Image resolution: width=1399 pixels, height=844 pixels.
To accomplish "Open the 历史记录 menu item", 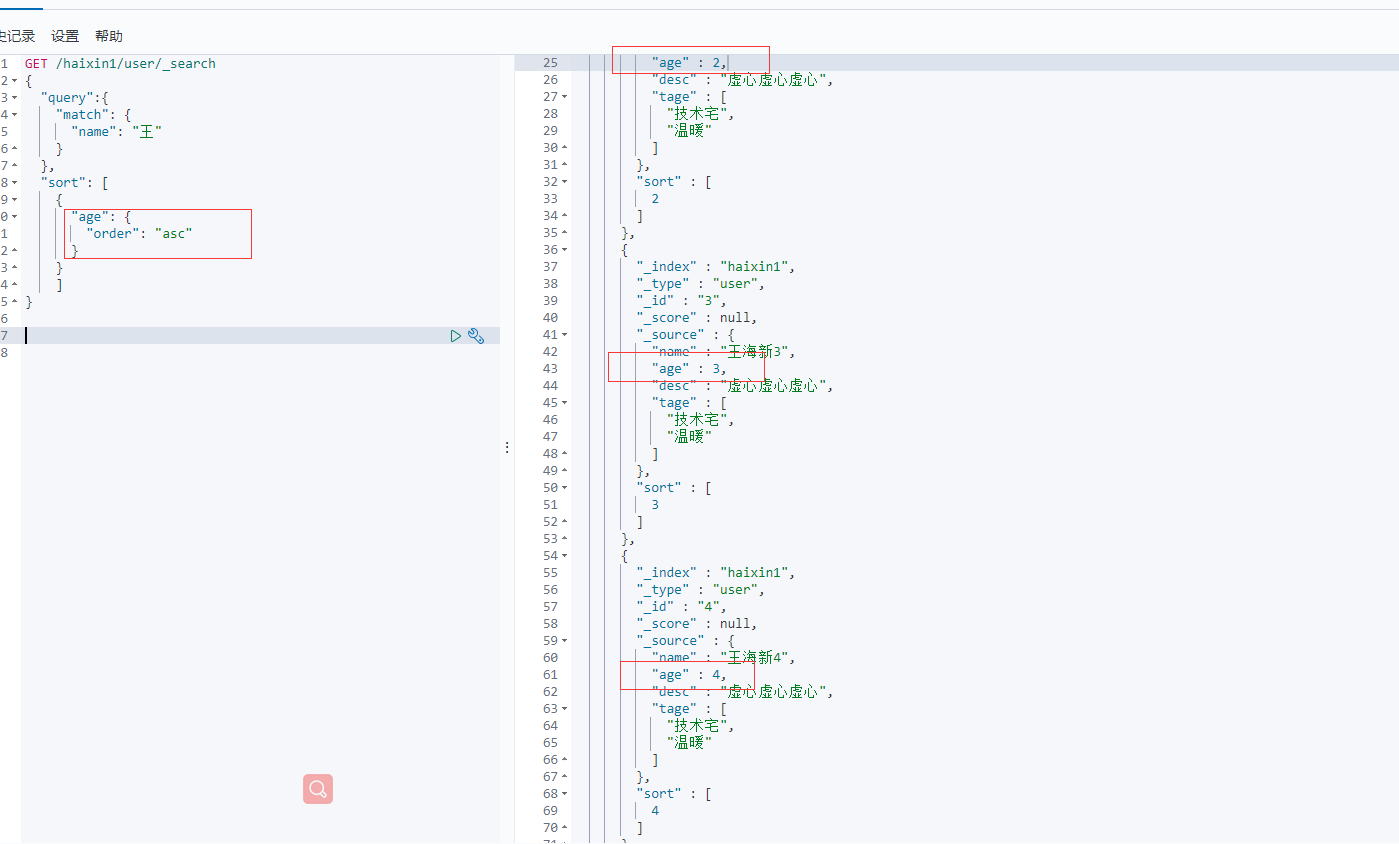I will pyautogui.click(x=16, y=36).
